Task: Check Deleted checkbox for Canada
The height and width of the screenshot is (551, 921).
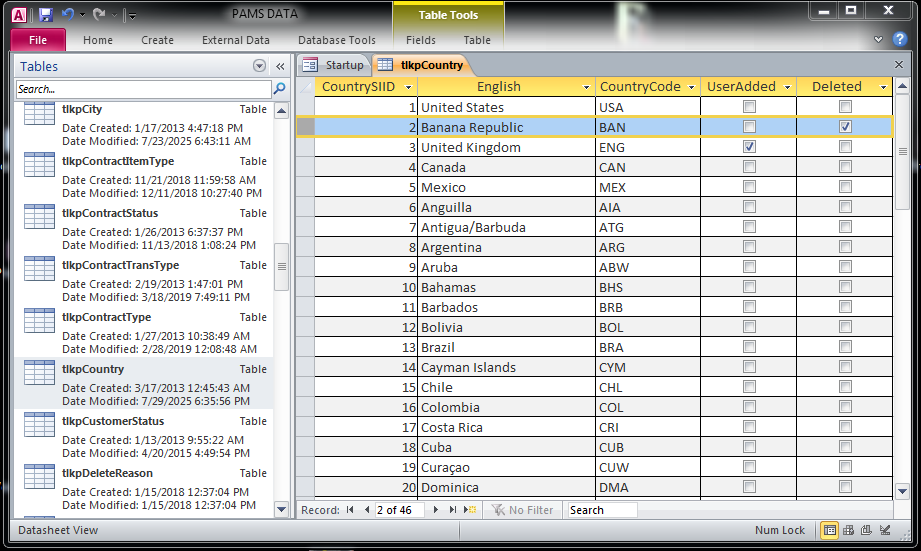Action: (x=845, y=167)
